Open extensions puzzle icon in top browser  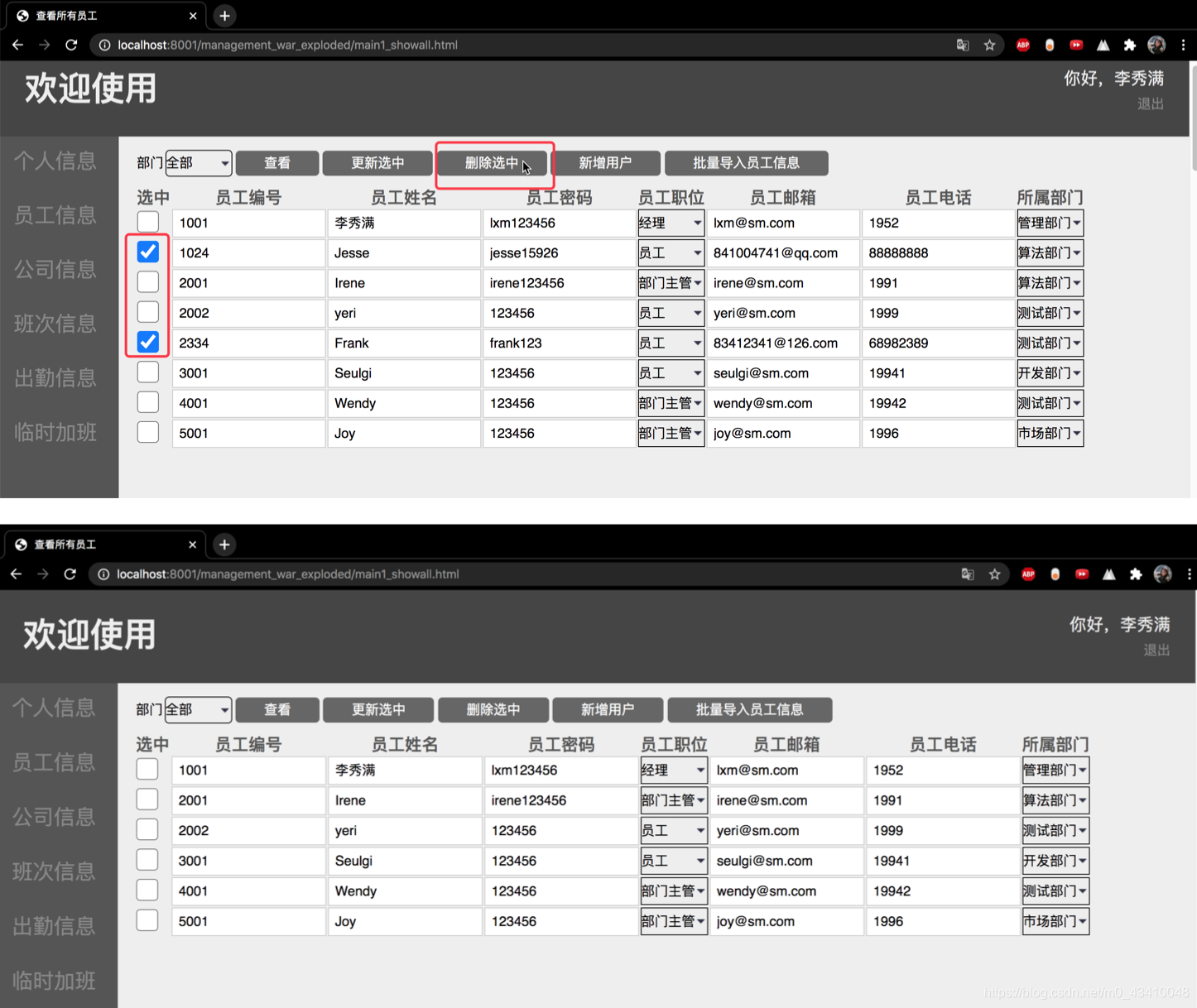click(x=1129, y=45)
